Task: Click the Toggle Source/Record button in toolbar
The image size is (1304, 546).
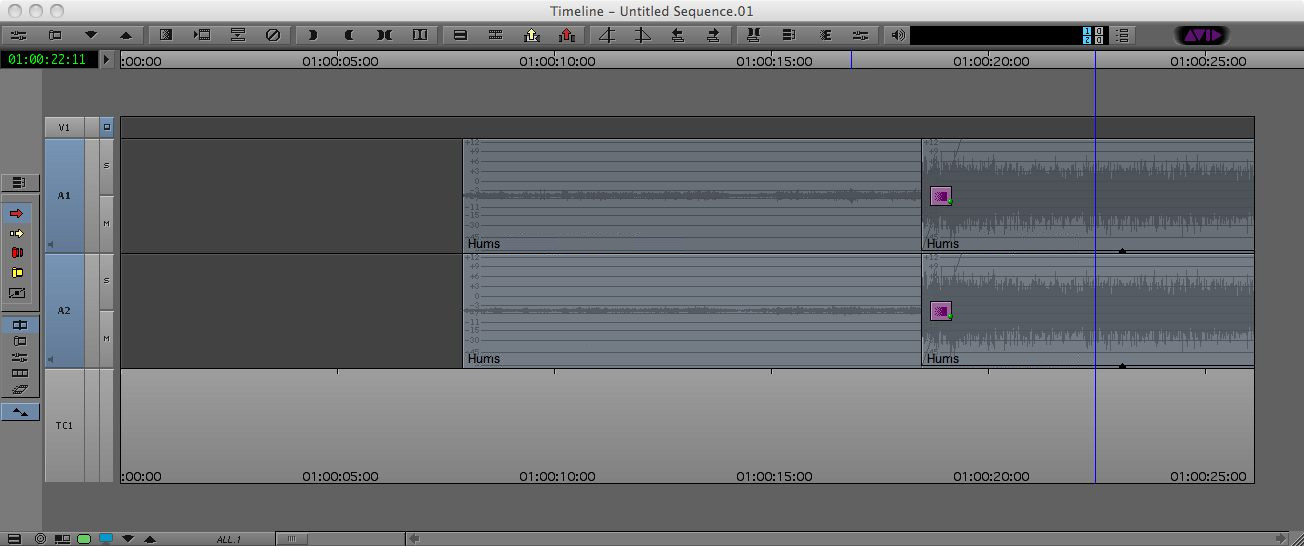Action: click(x=55, y=35)
